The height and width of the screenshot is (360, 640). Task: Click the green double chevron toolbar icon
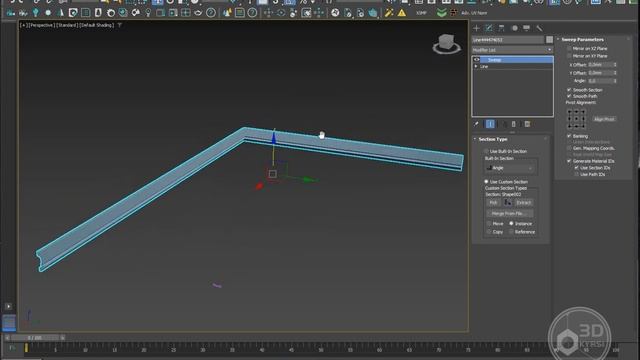click(441, 13)
